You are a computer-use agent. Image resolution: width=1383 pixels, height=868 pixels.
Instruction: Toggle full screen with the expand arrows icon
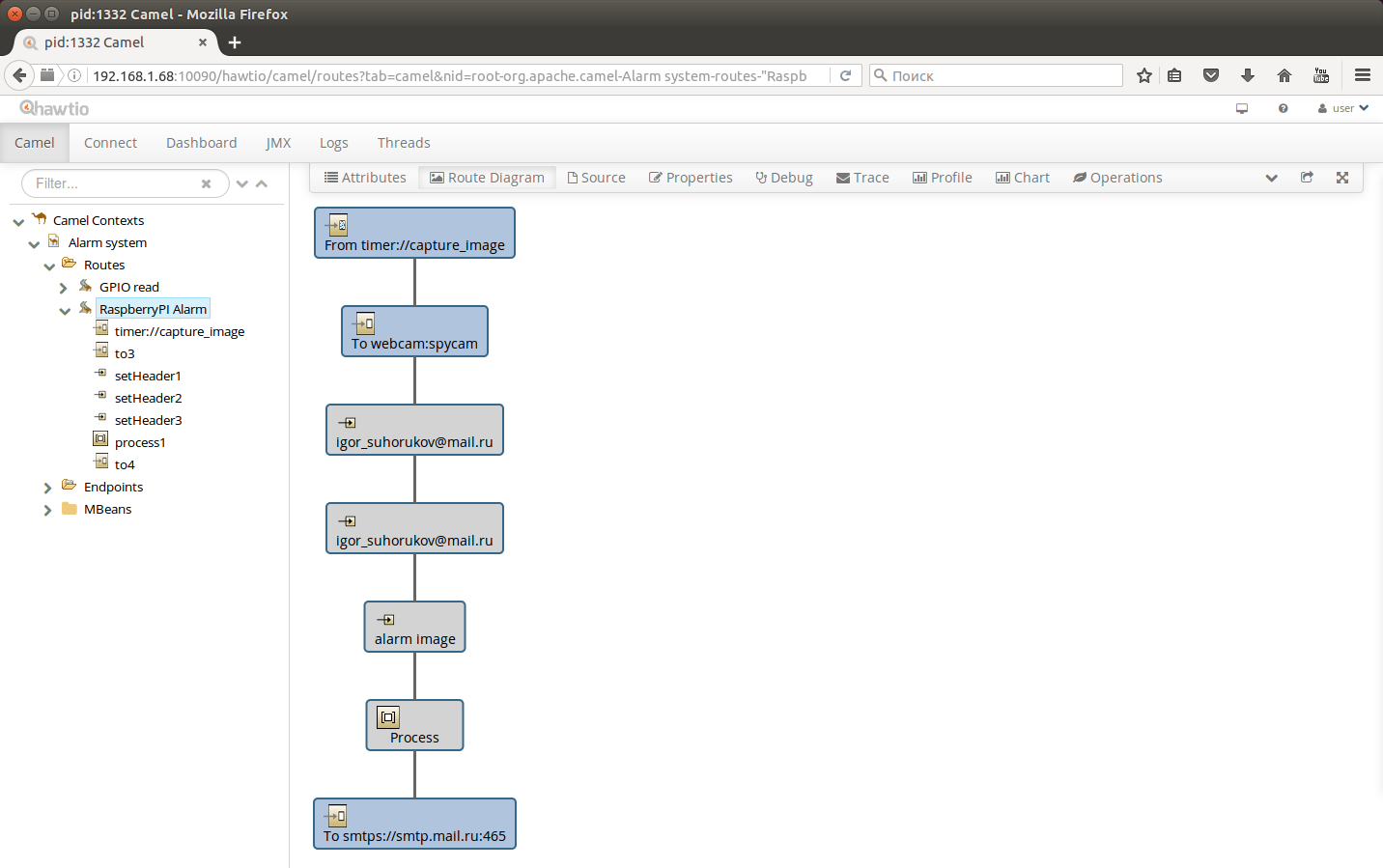coord(1342,178)
